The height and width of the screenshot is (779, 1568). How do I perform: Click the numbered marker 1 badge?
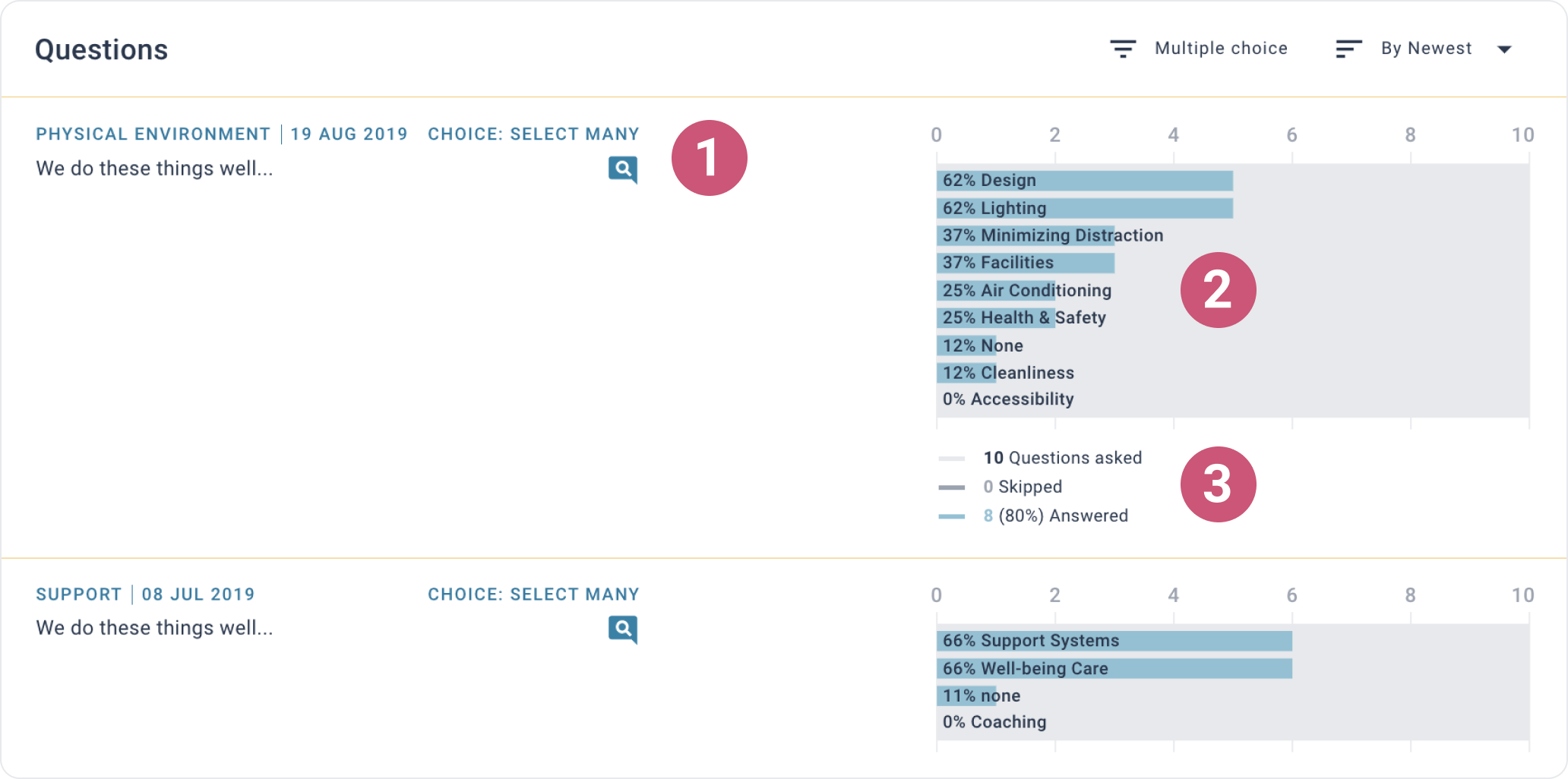tap(710, 158)
